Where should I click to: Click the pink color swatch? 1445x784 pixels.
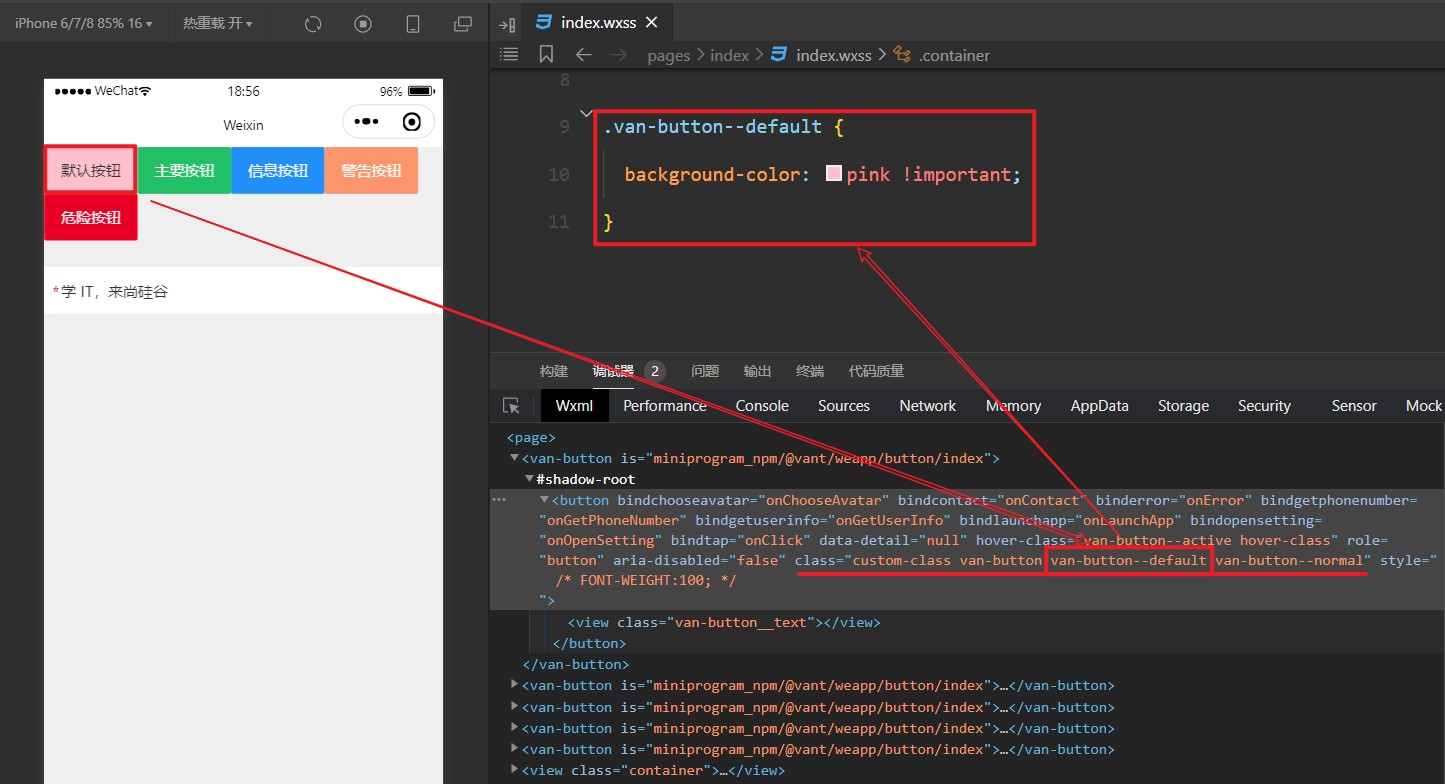pyautogui.click(x=834, y=174)
